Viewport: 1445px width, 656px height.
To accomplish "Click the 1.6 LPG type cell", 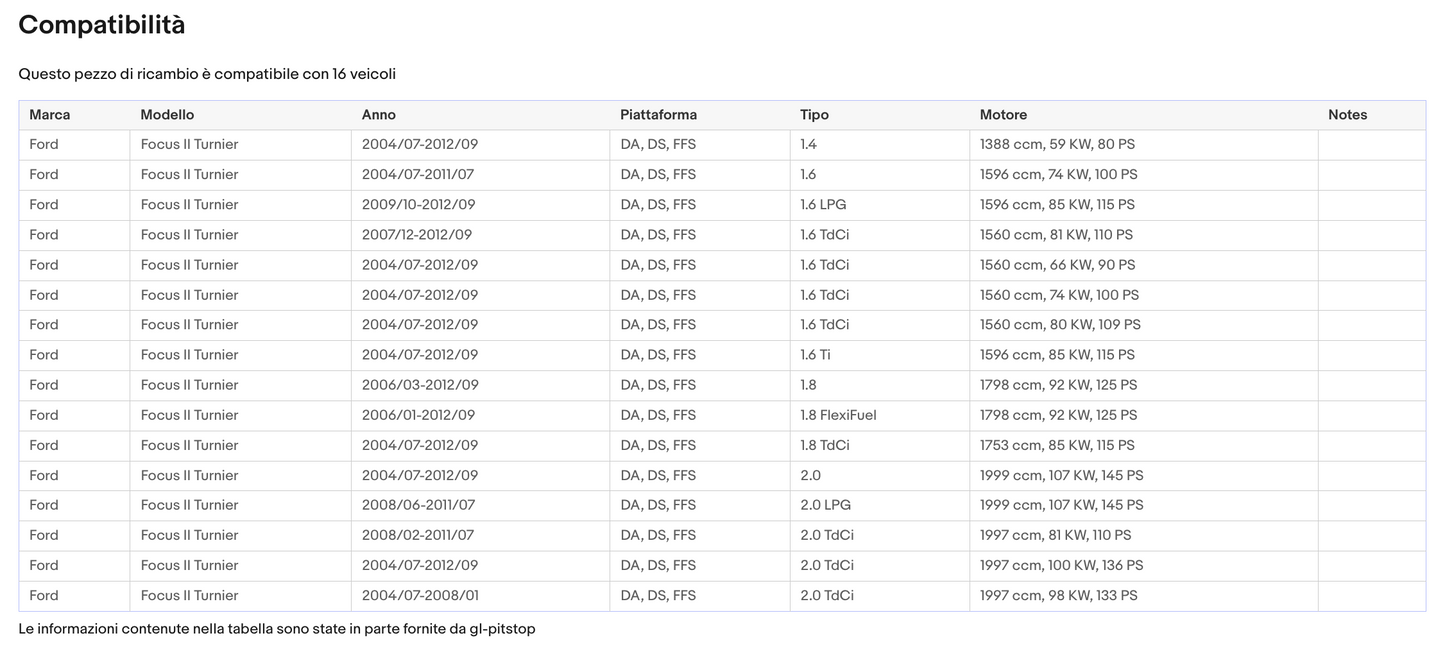I will tap(826, 205).
